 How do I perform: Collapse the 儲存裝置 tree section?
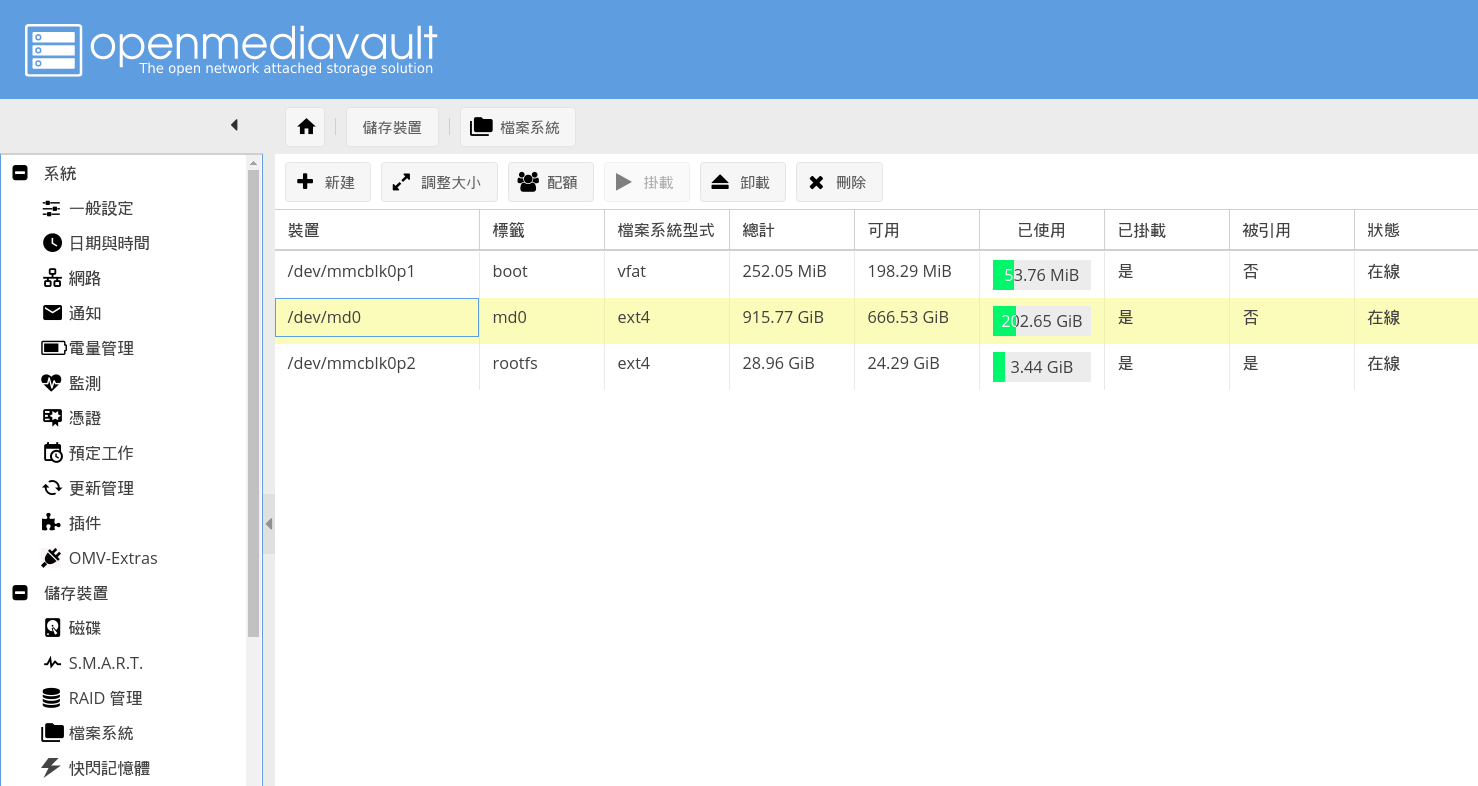(x=20, y=593)
